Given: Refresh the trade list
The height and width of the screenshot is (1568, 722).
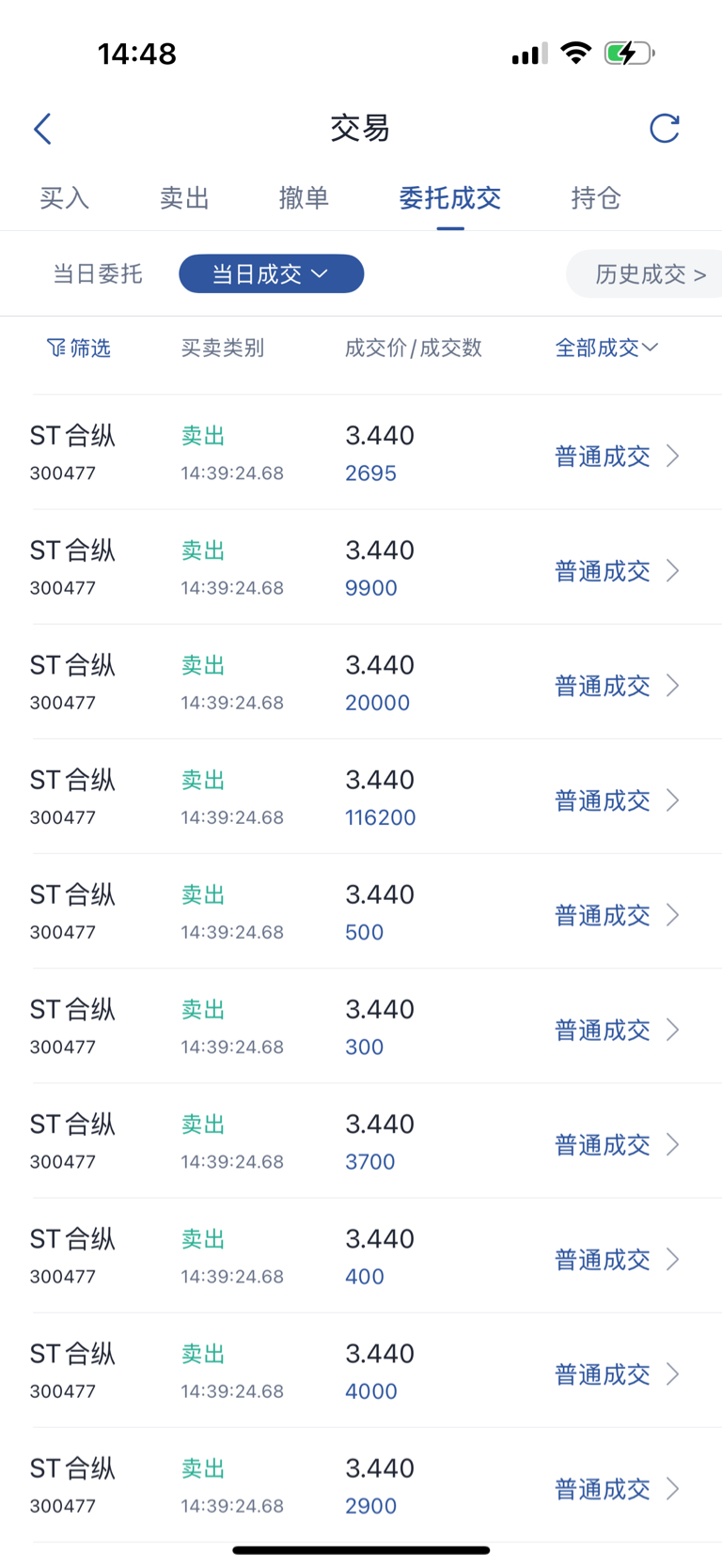Looking at the screenshot, I should 664,129.
